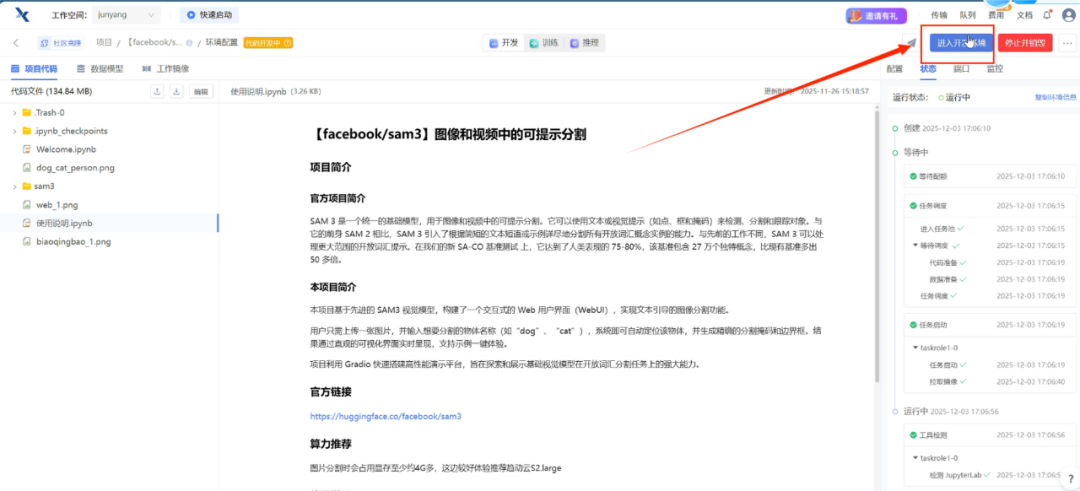The width and height of the screenshot is (1080, 491).
Task: Click the 环境配置 breadcrumb text
Action: 221,43
